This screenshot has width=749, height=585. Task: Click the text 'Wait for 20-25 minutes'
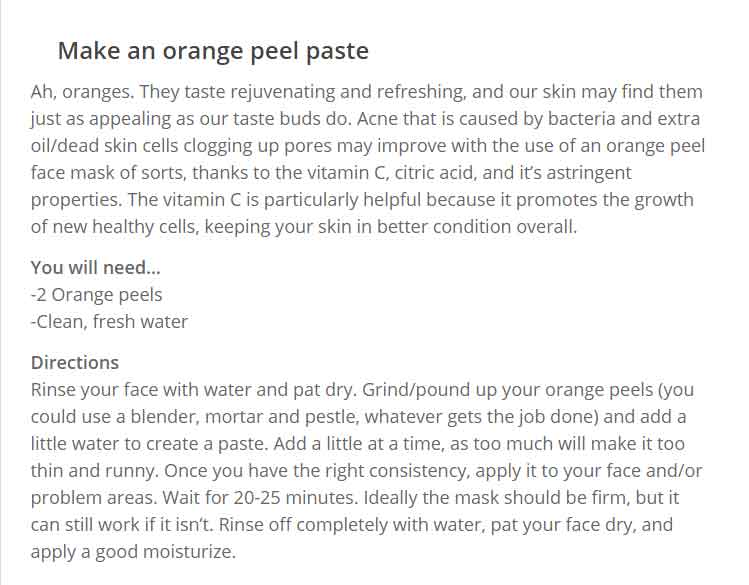pyautogui.click(x=259, y=498)
